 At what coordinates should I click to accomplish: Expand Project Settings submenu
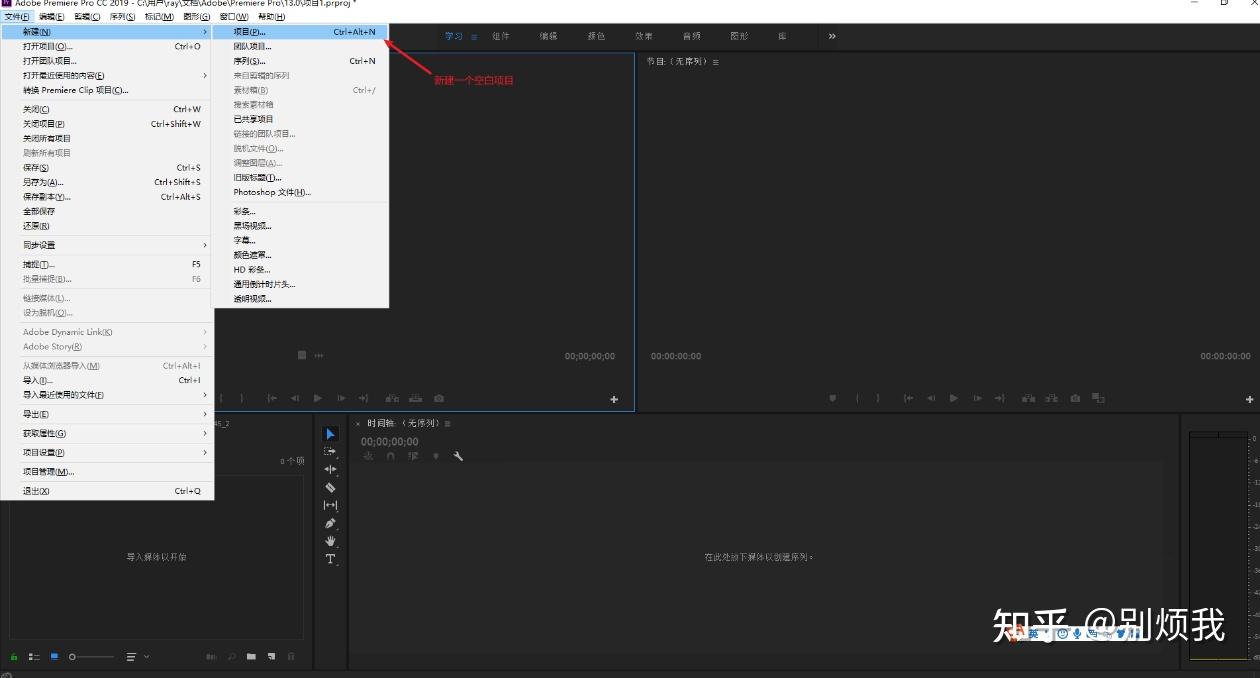pyautogui.click(x=204, y=453)
